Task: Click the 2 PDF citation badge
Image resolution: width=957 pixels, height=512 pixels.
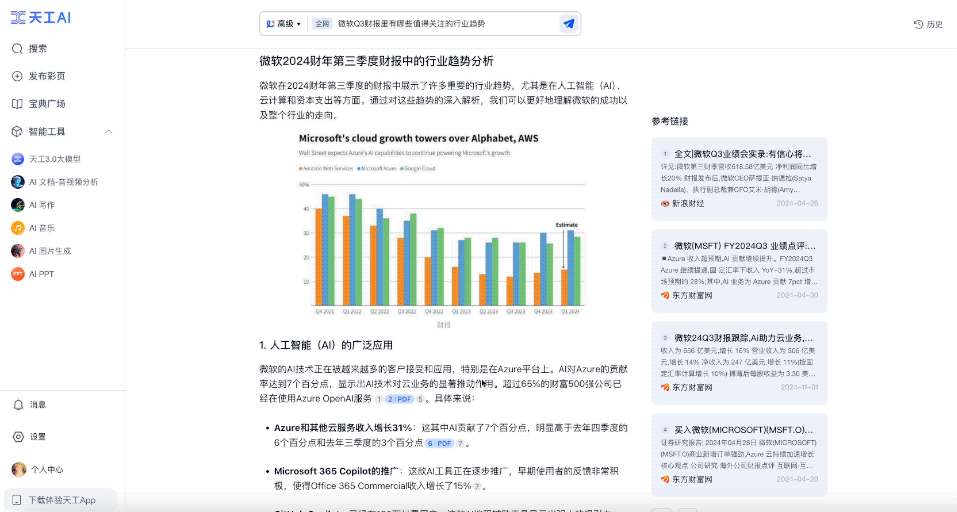Action: point(399,399)
